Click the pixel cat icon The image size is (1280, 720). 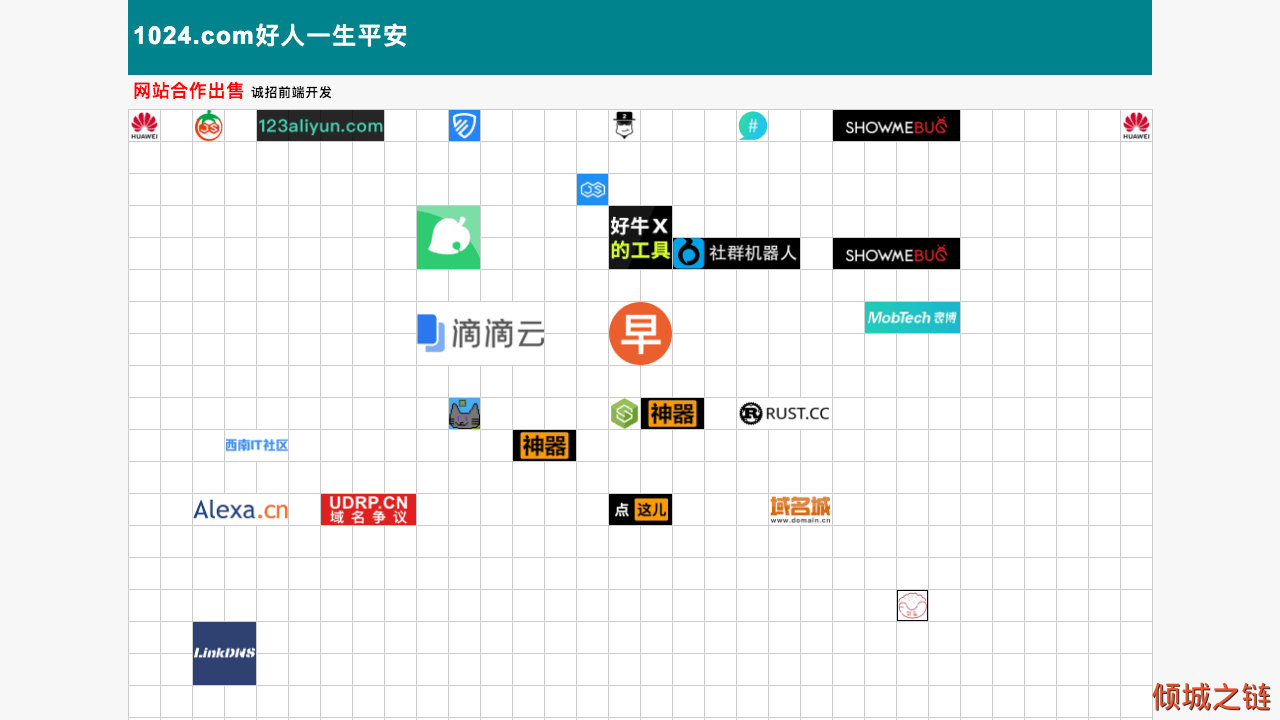tap(464, 414)
